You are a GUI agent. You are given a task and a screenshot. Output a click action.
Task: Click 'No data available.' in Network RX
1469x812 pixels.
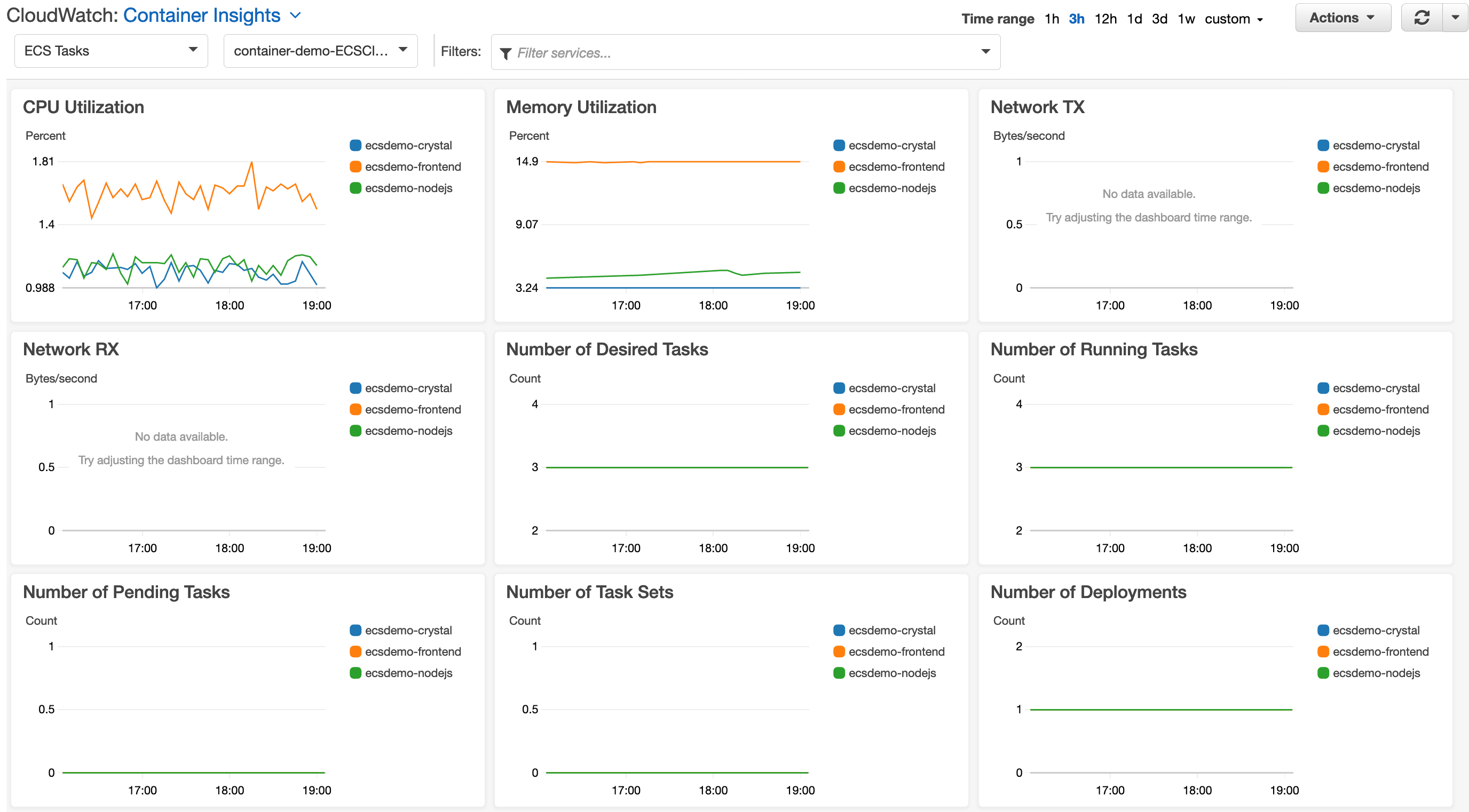181,436
